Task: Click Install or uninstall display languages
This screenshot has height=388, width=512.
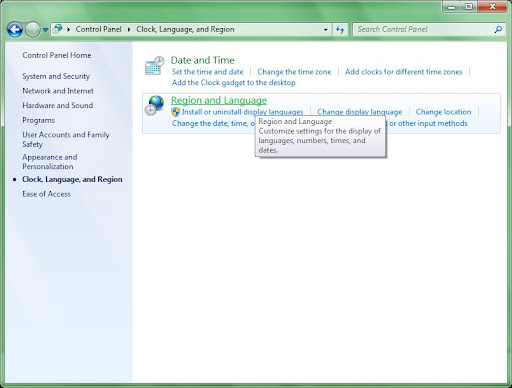Action: tap(242, 112)
